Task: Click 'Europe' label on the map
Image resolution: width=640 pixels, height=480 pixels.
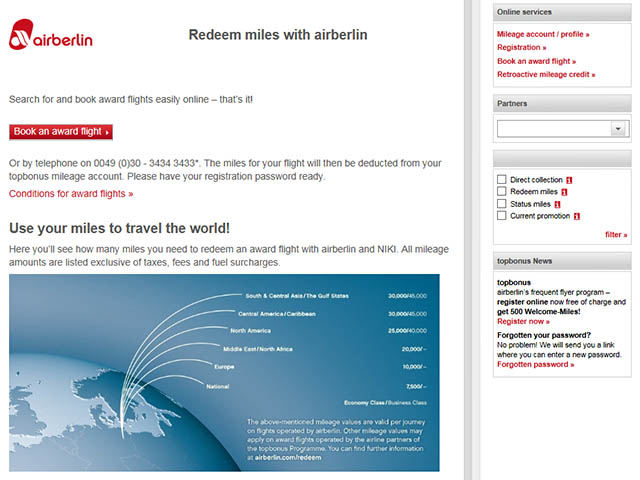Action: pyautogui.click(x=224, y=367)
